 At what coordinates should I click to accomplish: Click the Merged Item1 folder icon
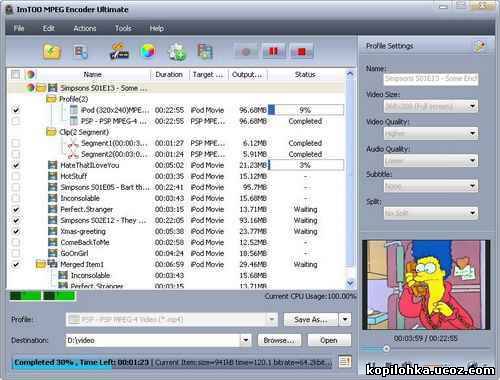pyautogui.click(x=40, y=264)
